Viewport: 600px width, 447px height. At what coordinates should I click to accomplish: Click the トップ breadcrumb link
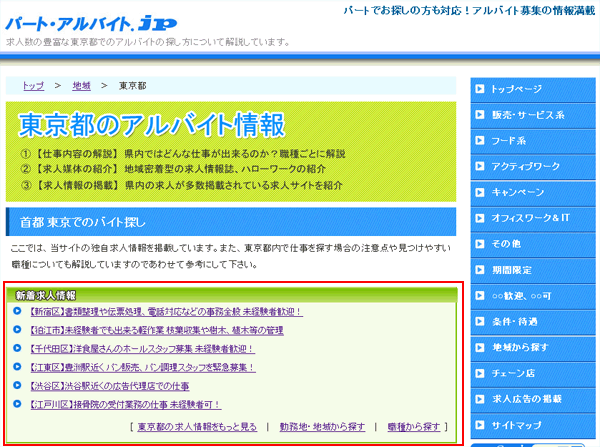pos(33,86)
